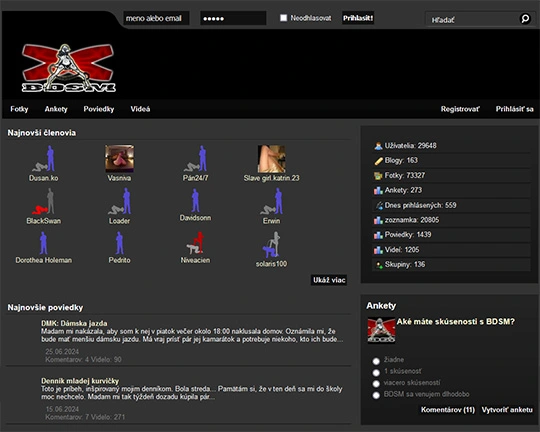Click the Fotky: 73327 stat text
Image resolution: width=540 pixels, height=432 pixels.
coord(405,175)
